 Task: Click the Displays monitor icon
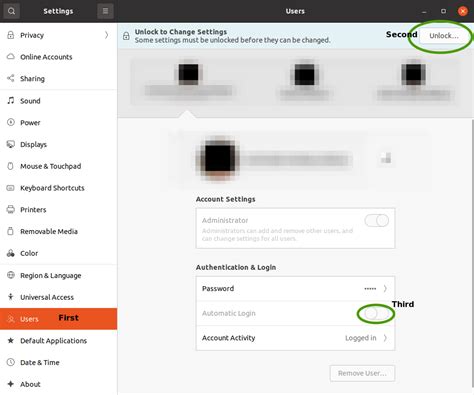point(11,144)
